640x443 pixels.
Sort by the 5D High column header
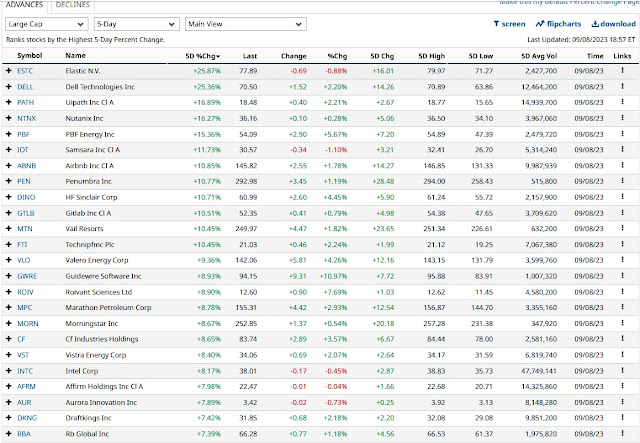(x=431, y=56)
